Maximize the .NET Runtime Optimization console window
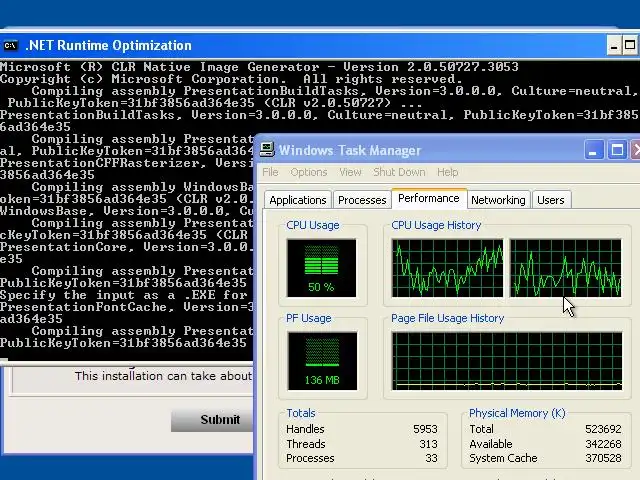 (630, 45)
